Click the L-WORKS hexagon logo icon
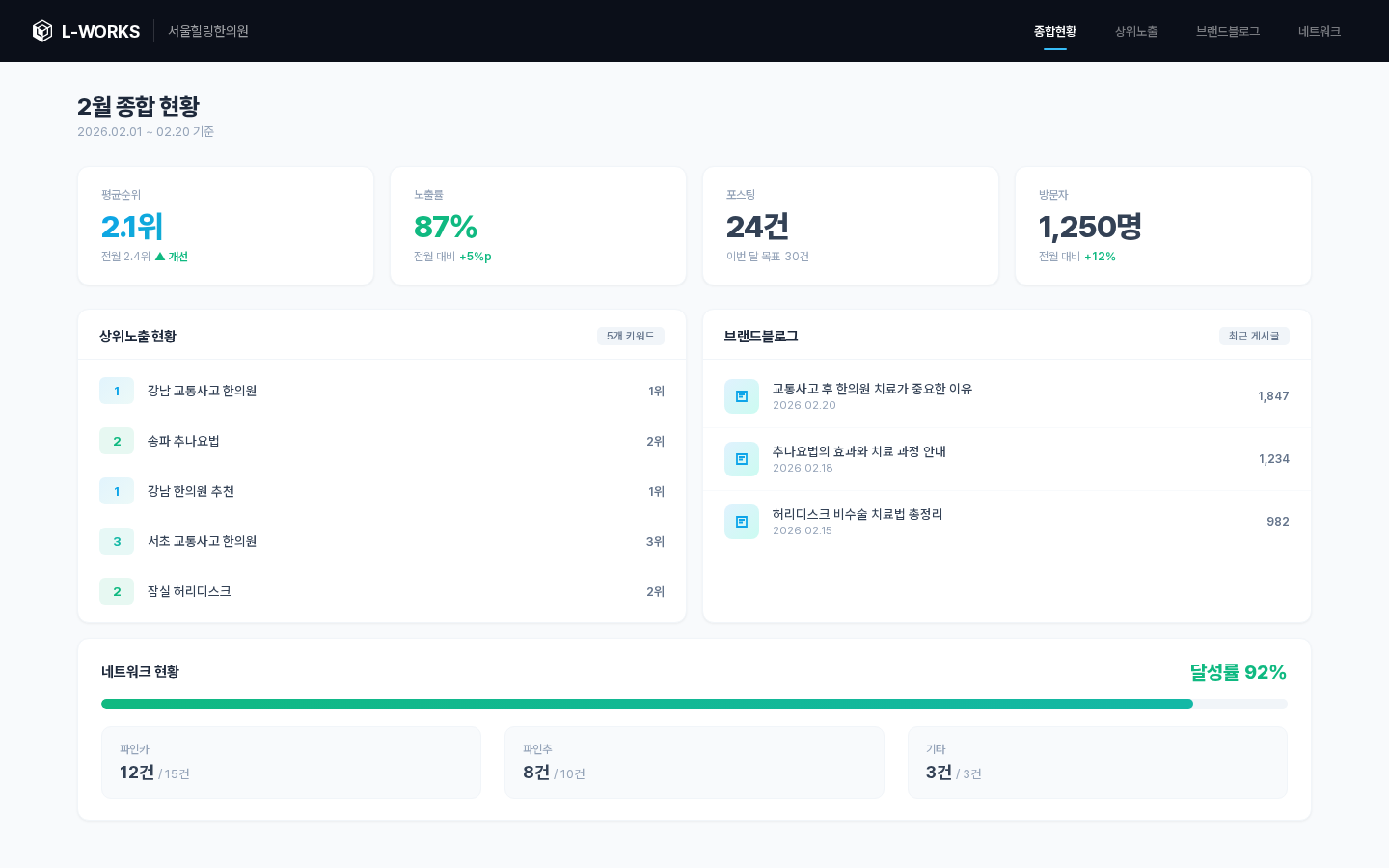 click(x=42, y=30)
